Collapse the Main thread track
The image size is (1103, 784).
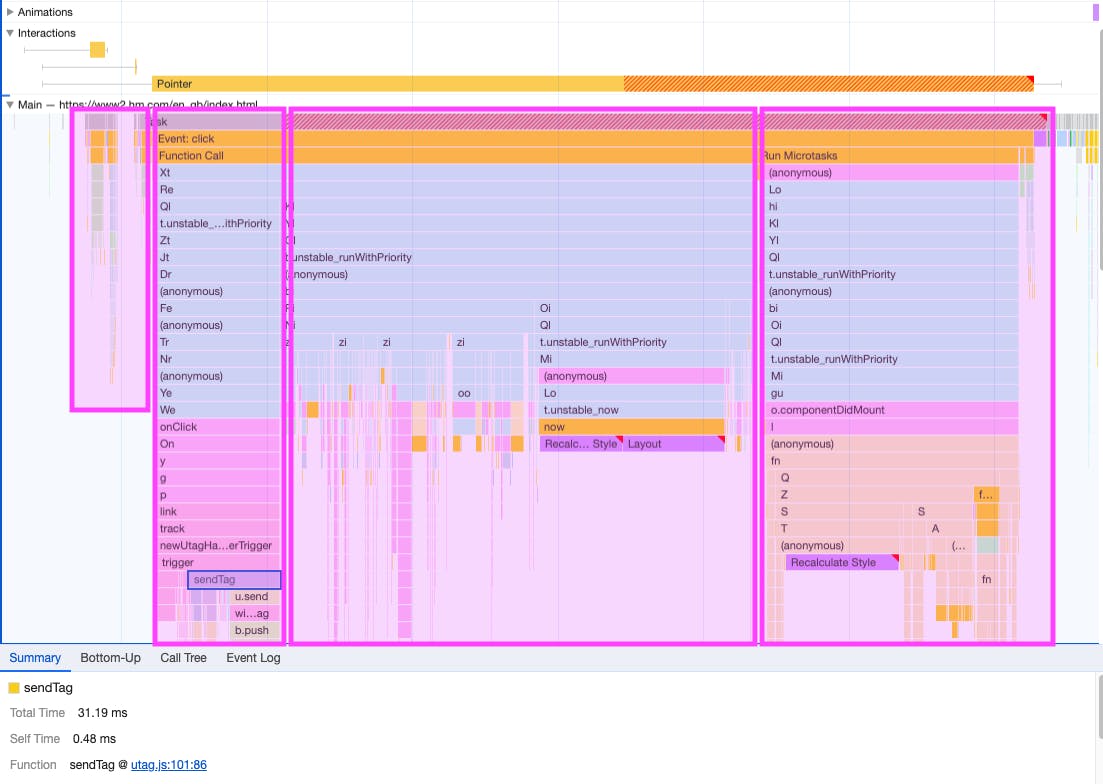point(10,104)
